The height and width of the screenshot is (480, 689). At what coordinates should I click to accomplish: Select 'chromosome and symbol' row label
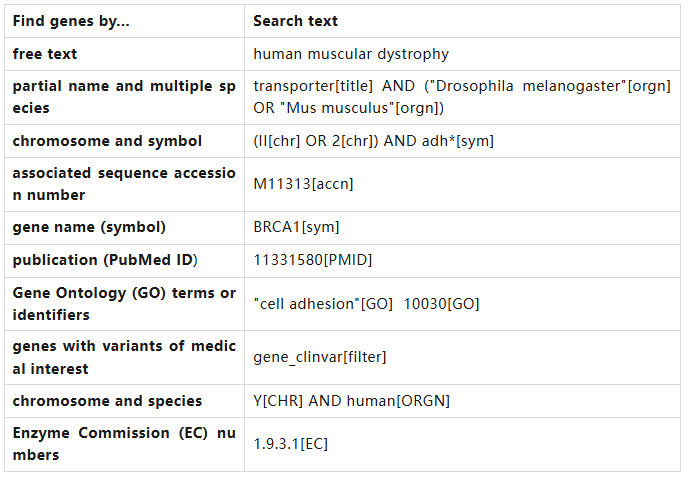[107, 141]
